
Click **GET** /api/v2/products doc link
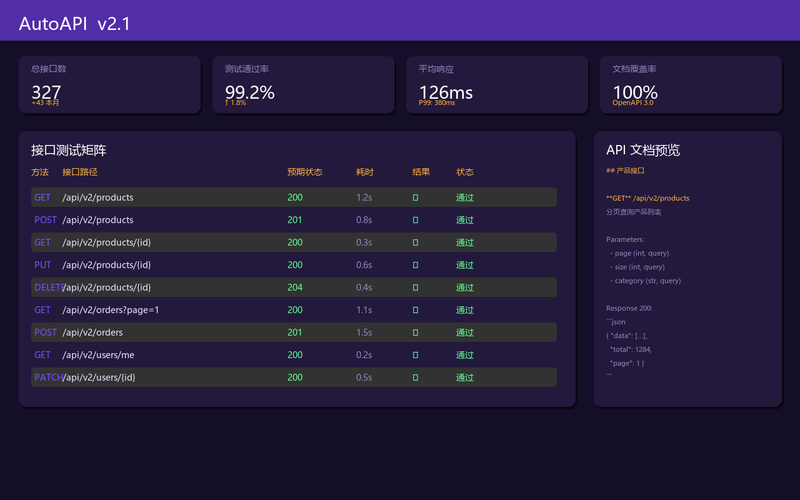point(647,198)
